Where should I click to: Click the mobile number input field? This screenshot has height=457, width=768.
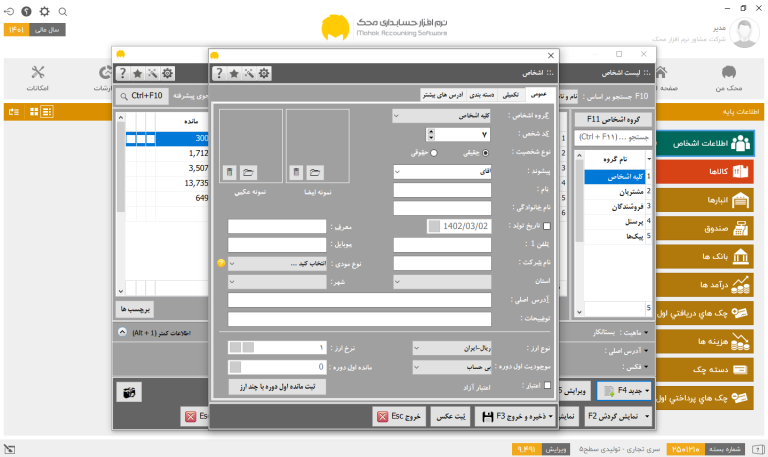[x=277, y=245]
